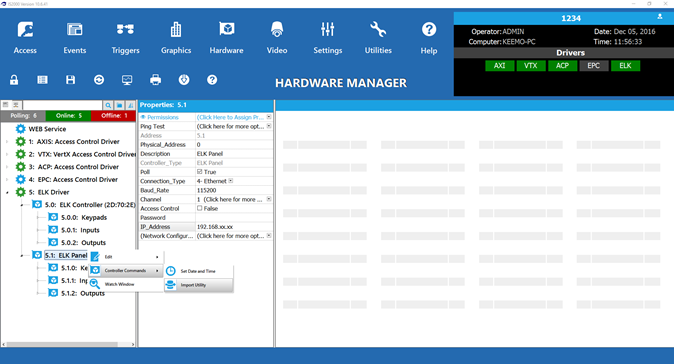Expand the 2: VTX VertX driver node
The width and height of the screenshot is (674, 364).
coord(7,154)
